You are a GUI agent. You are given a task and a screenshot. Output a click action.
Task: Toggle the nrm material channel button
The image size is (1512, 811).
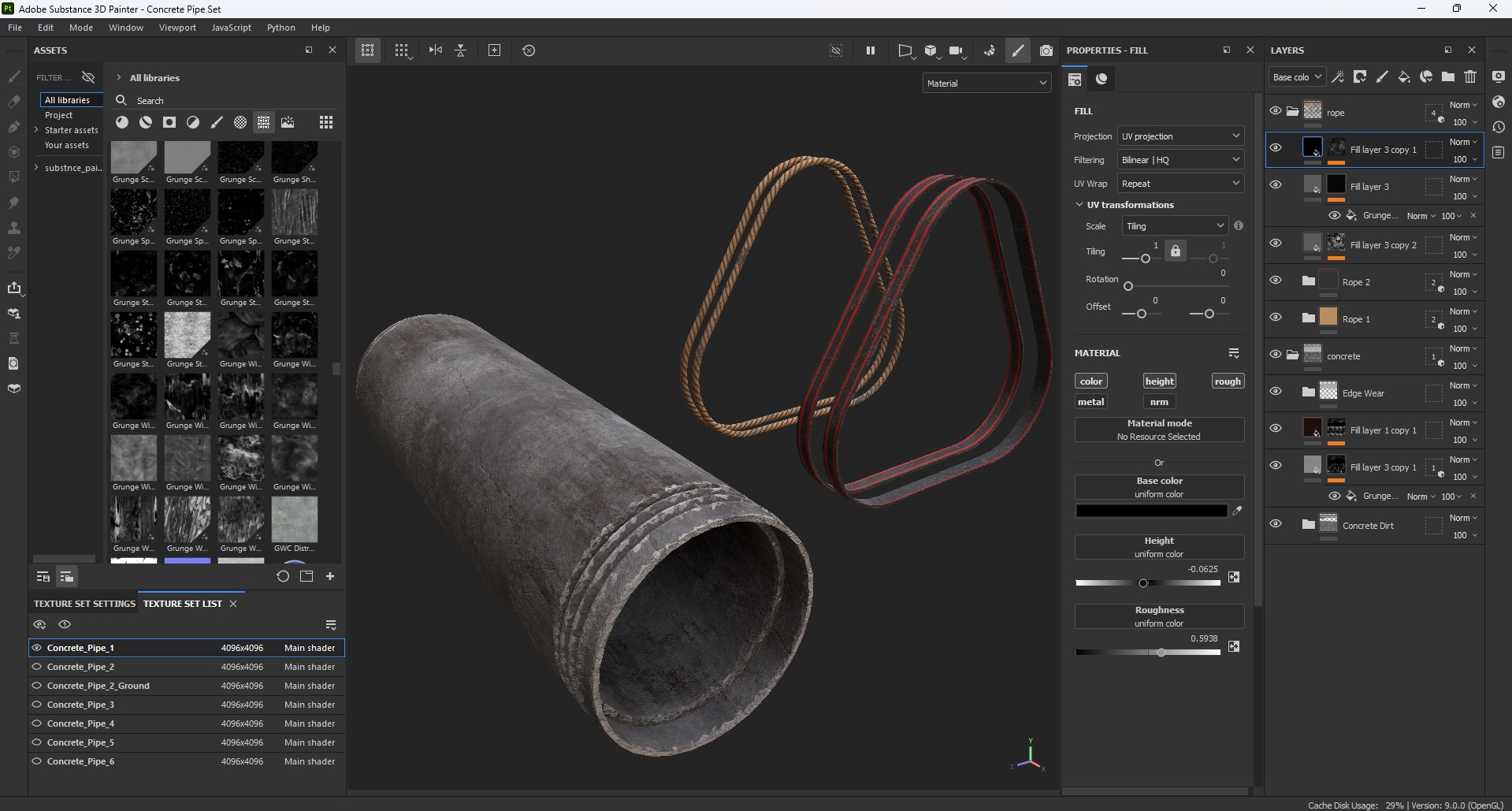tap(1159, 402)
